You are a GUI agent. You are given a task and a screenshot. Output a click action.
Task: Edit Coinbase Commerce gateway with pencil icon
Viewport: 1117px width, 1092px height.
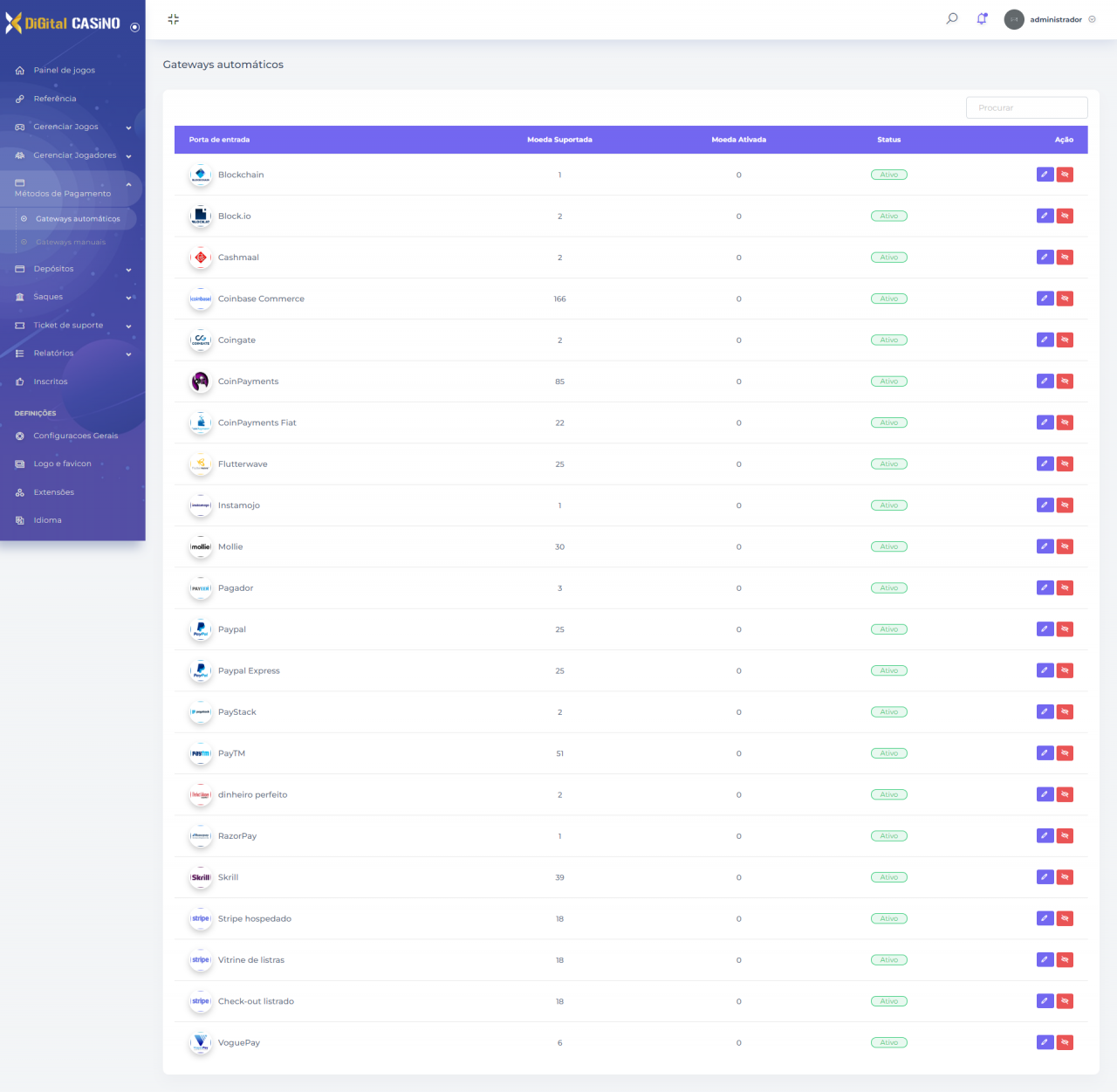pos(1045,299)
